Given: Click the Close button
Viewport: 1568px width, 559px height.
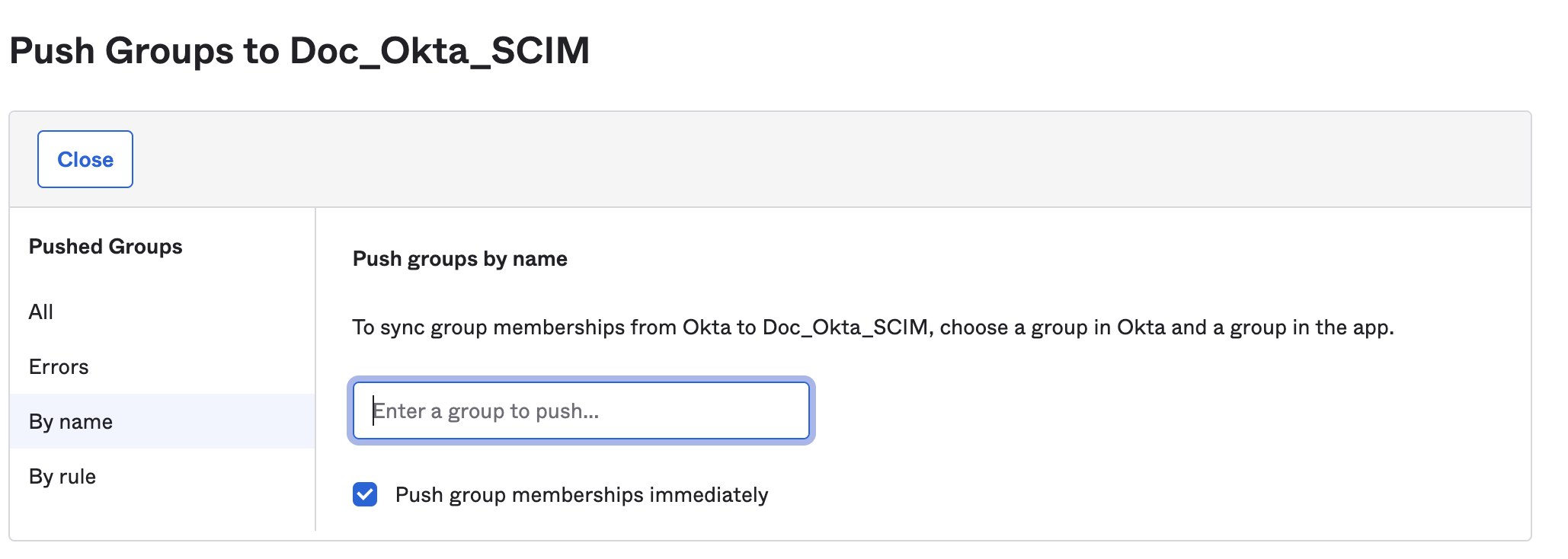Looking at the screenshot, I should (x=85, y=159).
